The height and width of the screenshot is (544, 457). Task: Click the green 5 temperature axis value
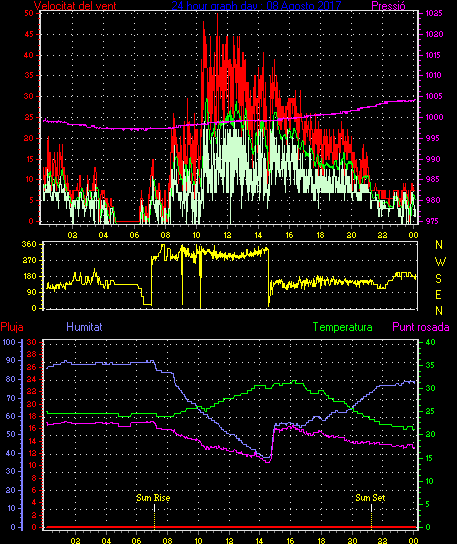tap(428, 504)
